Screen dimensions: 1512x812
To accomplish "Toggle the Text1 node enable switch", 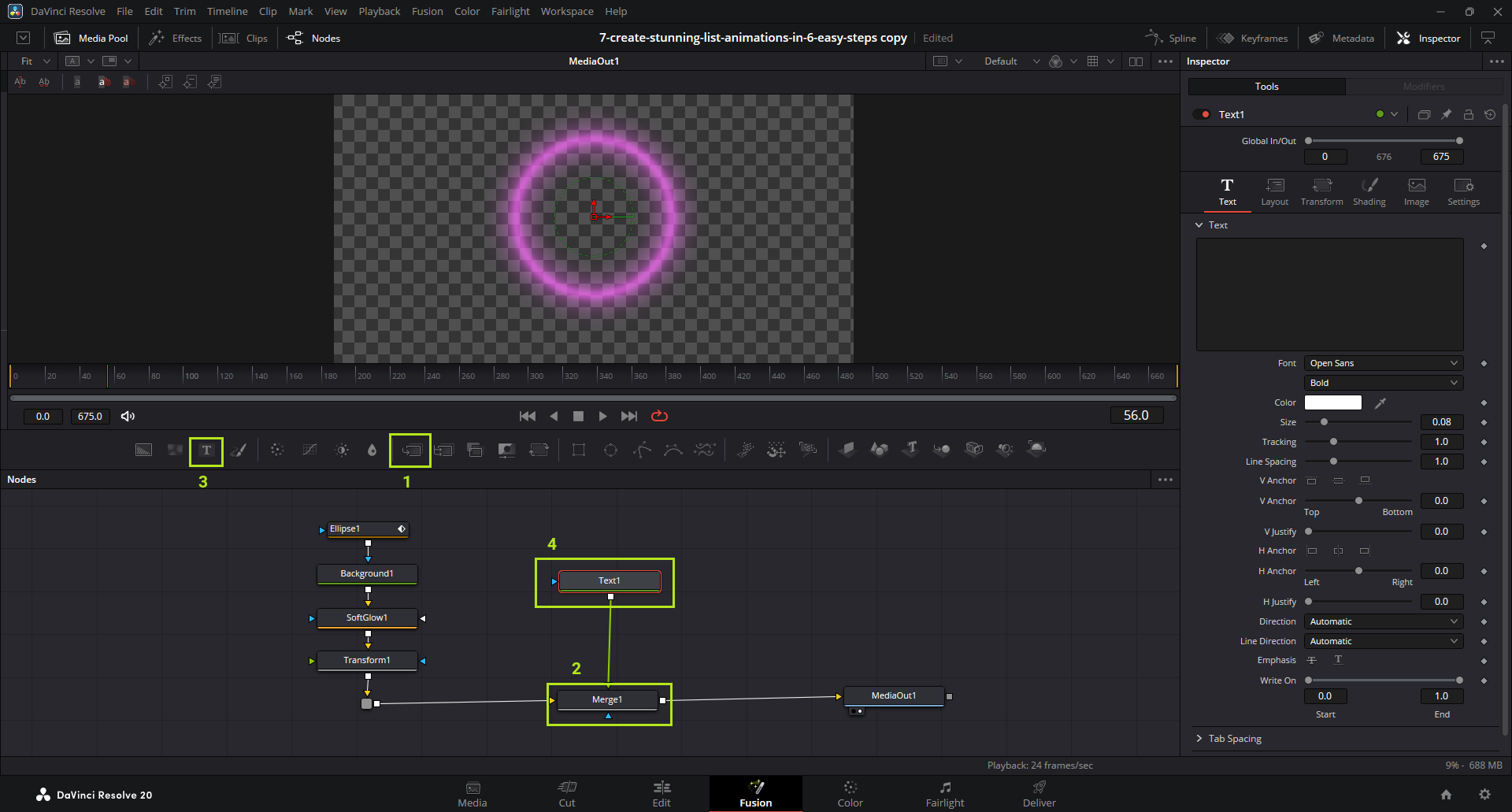I will [x=1202, y=114].
